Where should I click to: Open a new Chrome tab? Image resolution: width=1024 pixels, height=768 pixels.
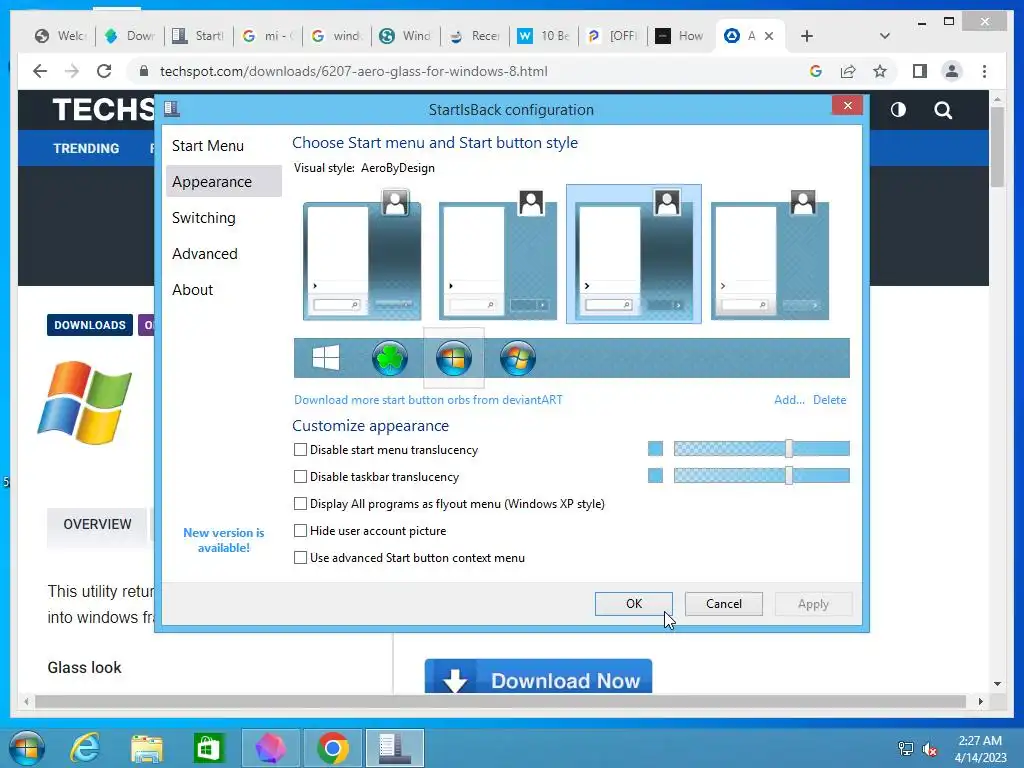click(x=807, y=36)
